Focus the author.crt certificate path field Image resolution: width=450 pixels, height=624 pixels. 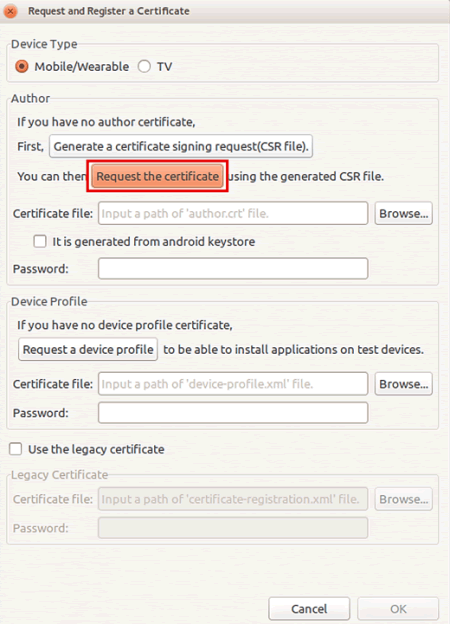[x=233, y=213]
